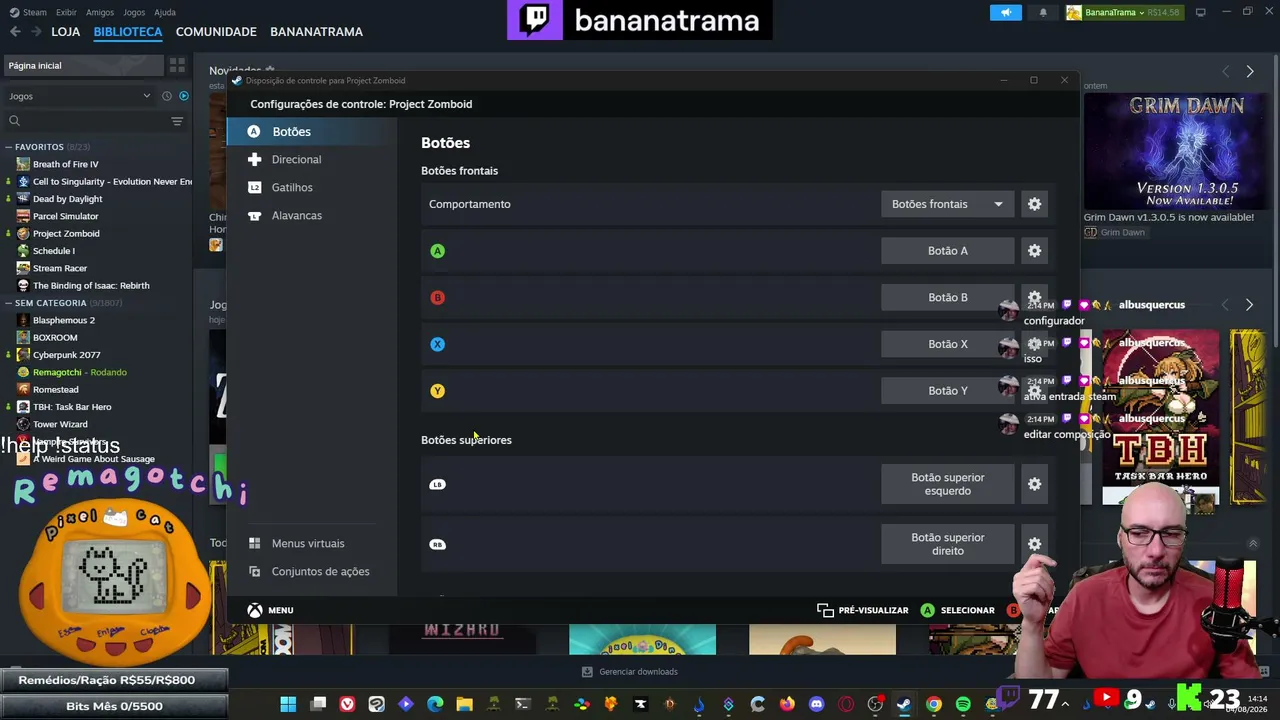Switch to the Direcional tab

point(312,160)
